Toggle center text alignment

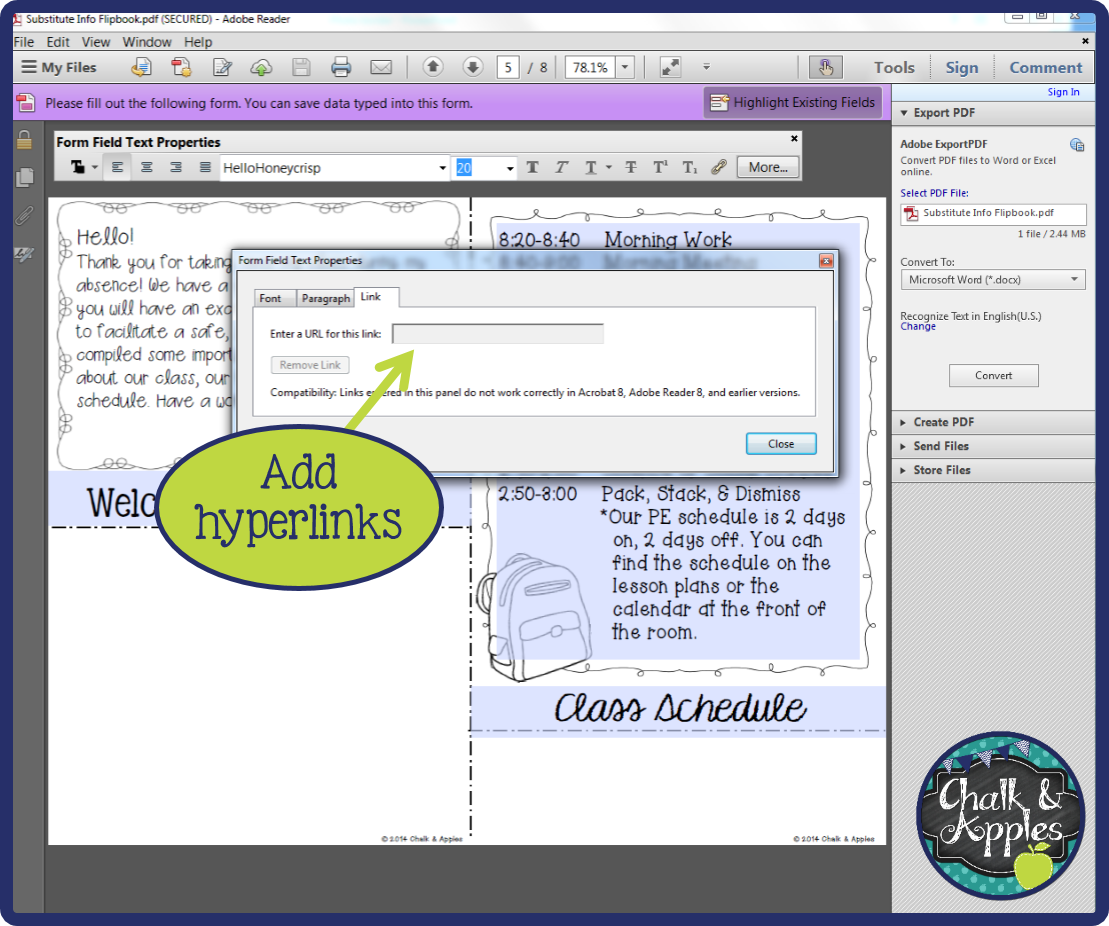point(146,167)
